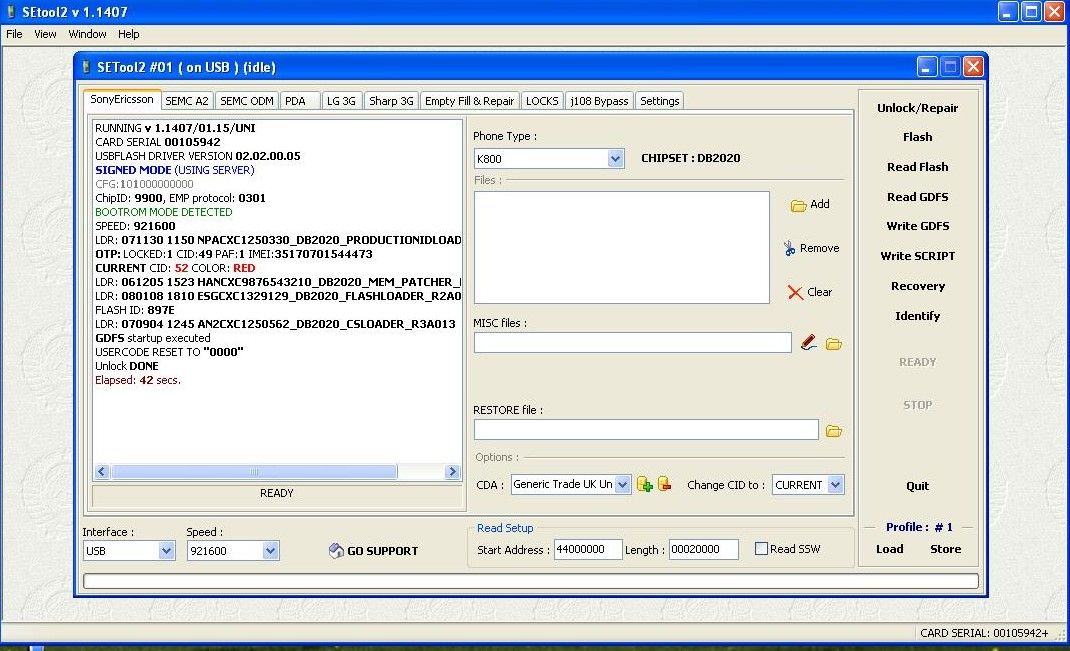
Task: Open the Window menu
Action: (x=87, y=34)
